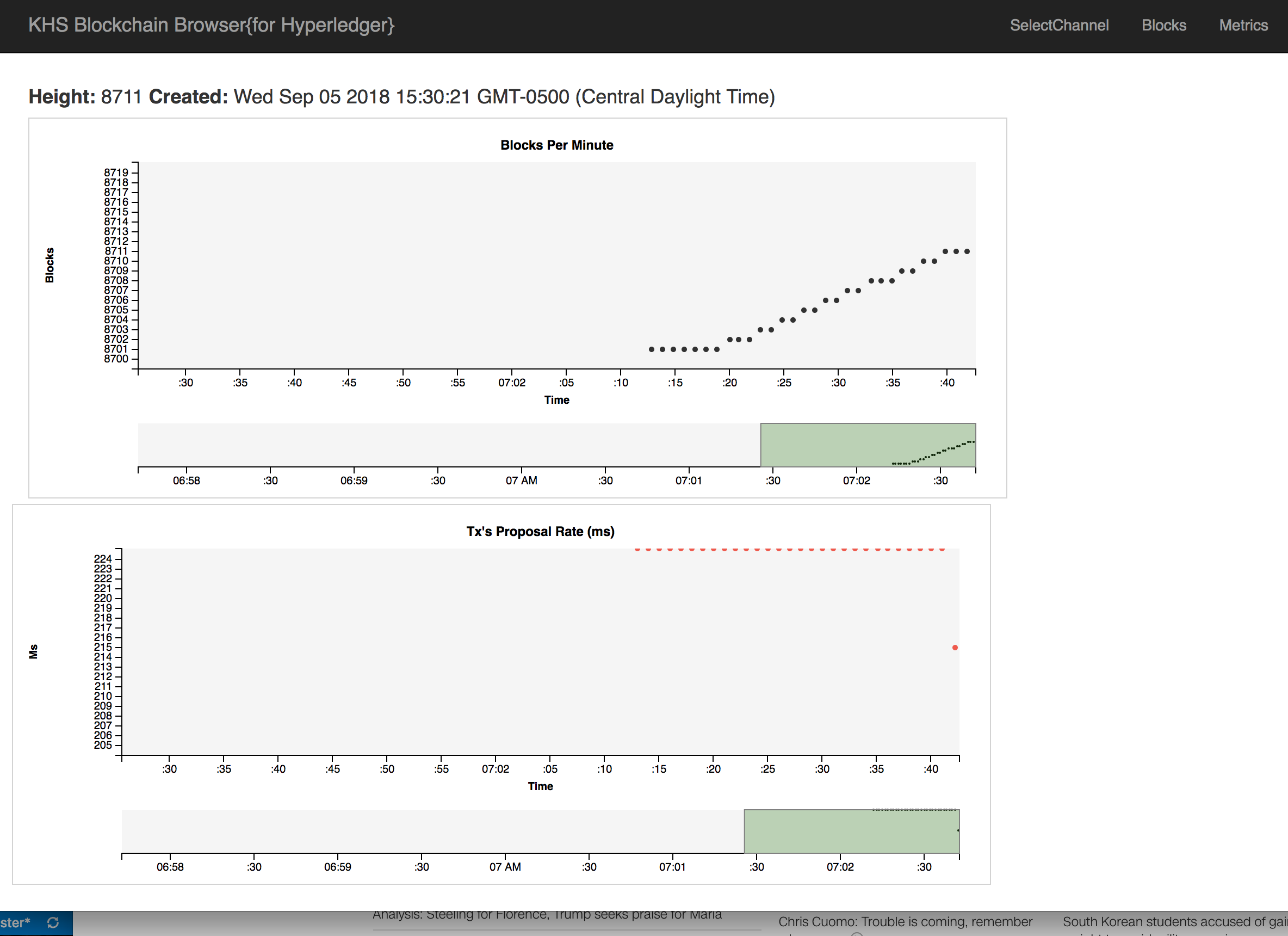Click the Chris Cuomo news headline
The image size is (1288, 936).
[905, 921]
